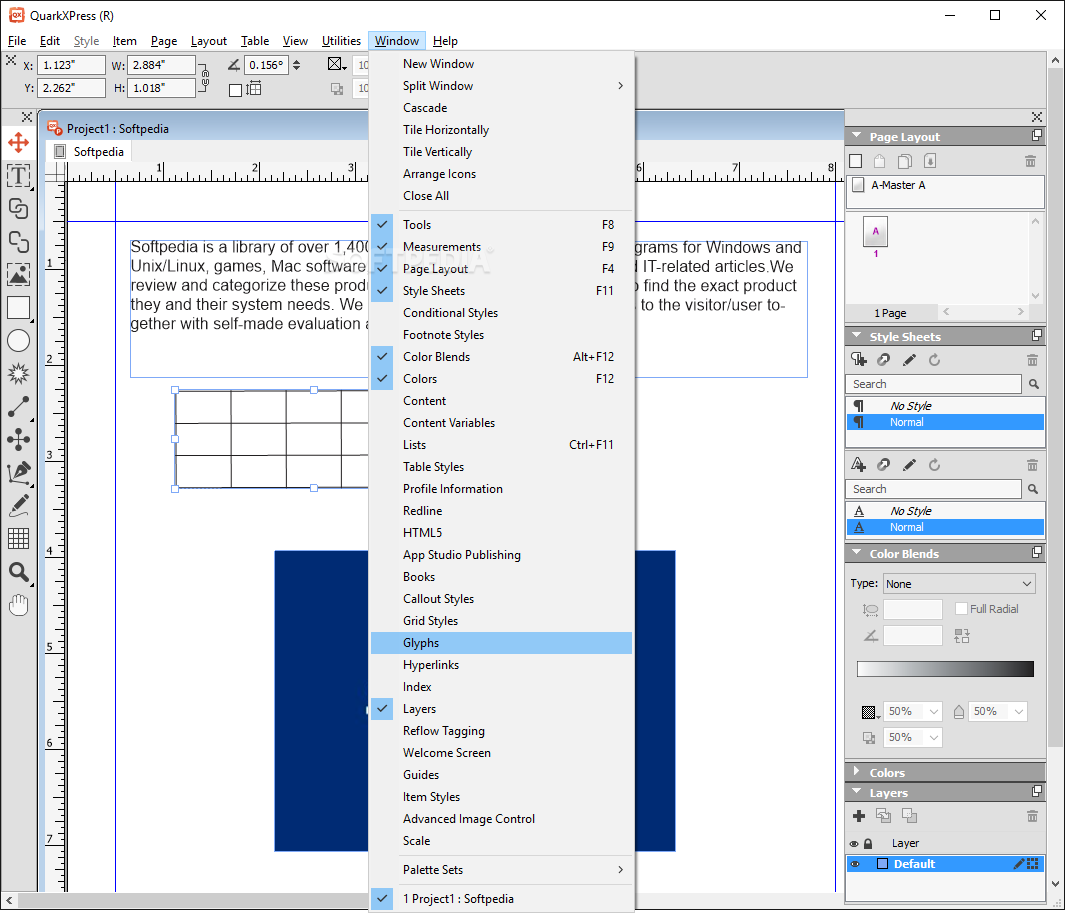Collapse the Layers panel
This screenshot has width=1065, height=913.
pyautogui.click(x=856, y=792)
